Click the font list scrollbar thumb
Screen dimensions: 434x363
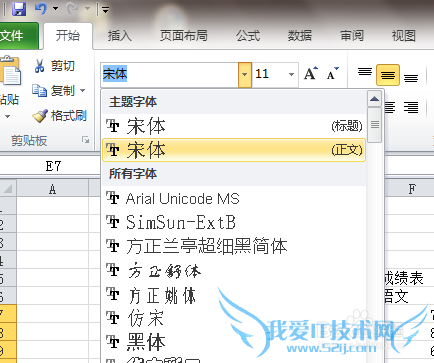tap(375, 125)
